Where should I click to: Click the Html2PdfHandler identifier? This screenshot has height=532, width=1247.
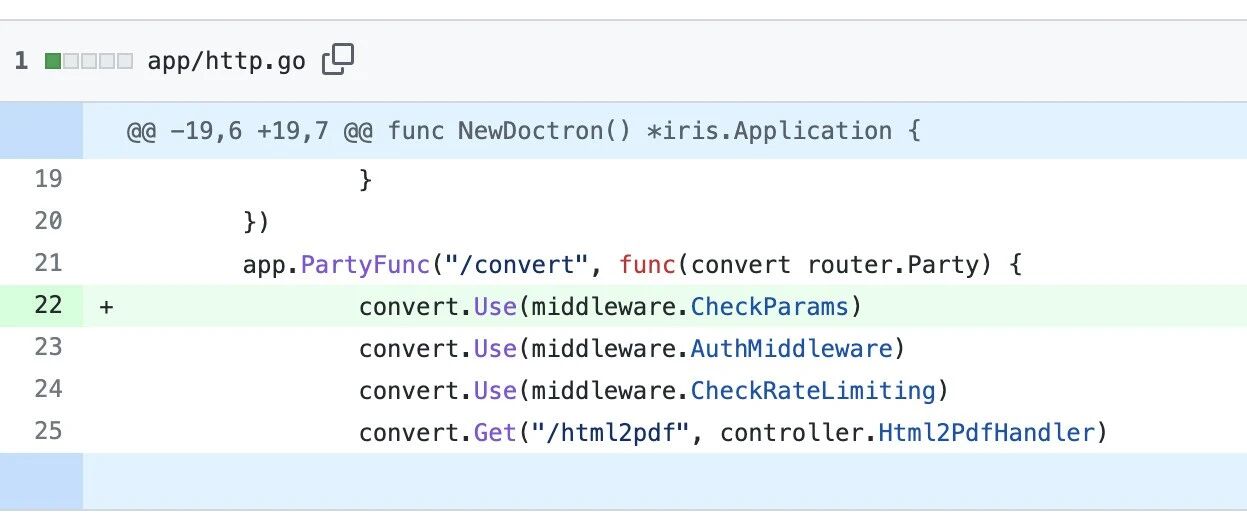pyautogui.click(x=987, y=433)
